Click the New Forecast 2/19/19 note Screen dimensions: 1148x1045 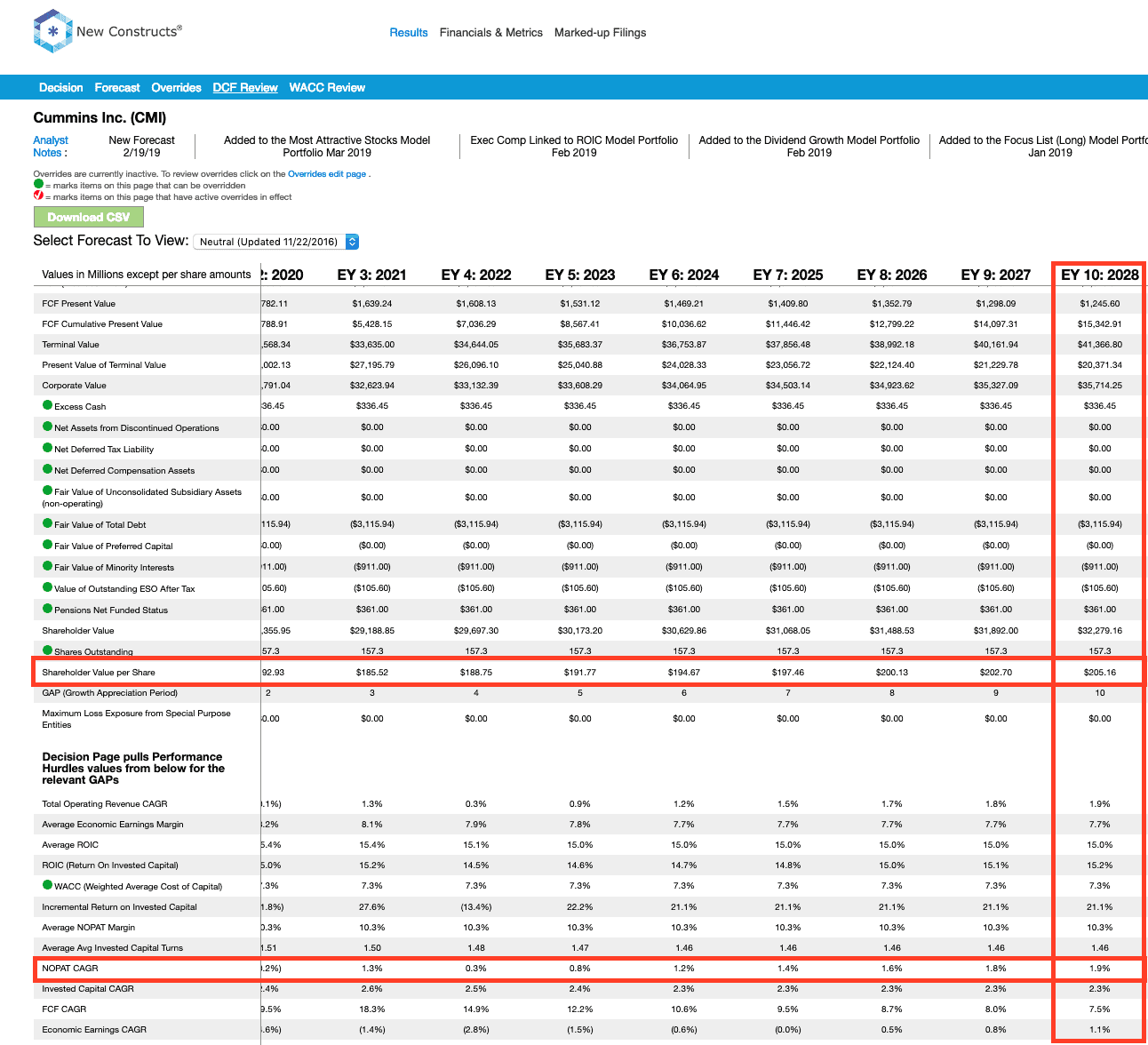pyautogui.click(x=142, y=147)
